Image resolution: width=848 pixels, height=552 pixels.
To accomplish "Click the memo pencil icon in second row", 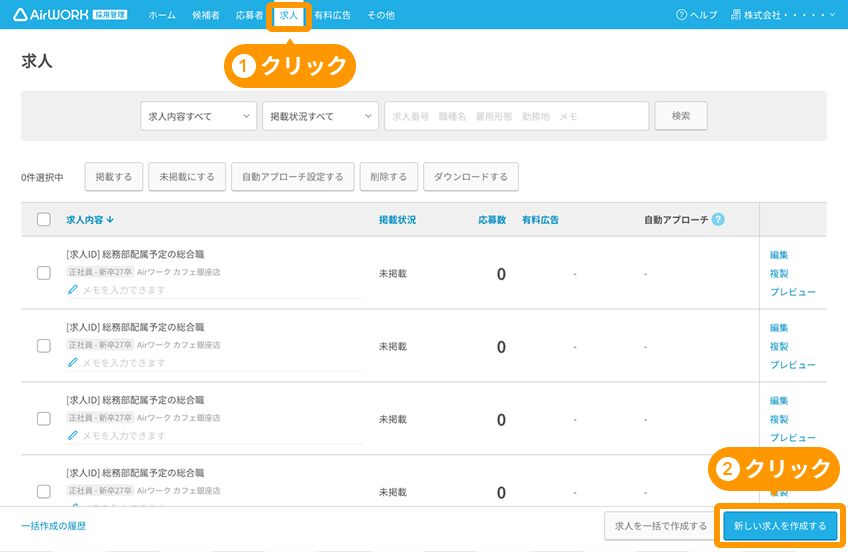I will click(x=72, y=363).
